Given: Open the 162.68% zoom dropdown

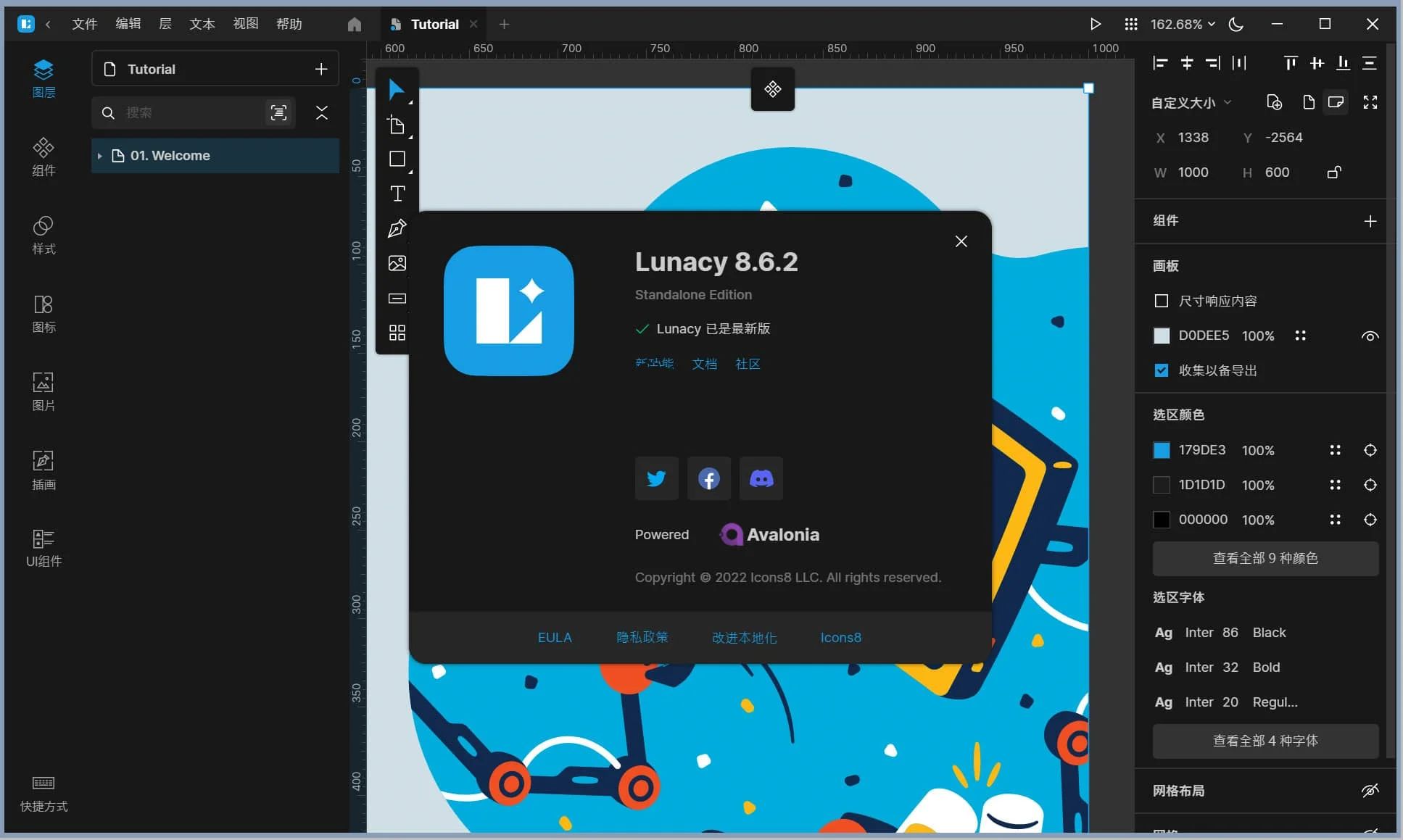Looking at the screenshot, I should tap(1182, 25).
